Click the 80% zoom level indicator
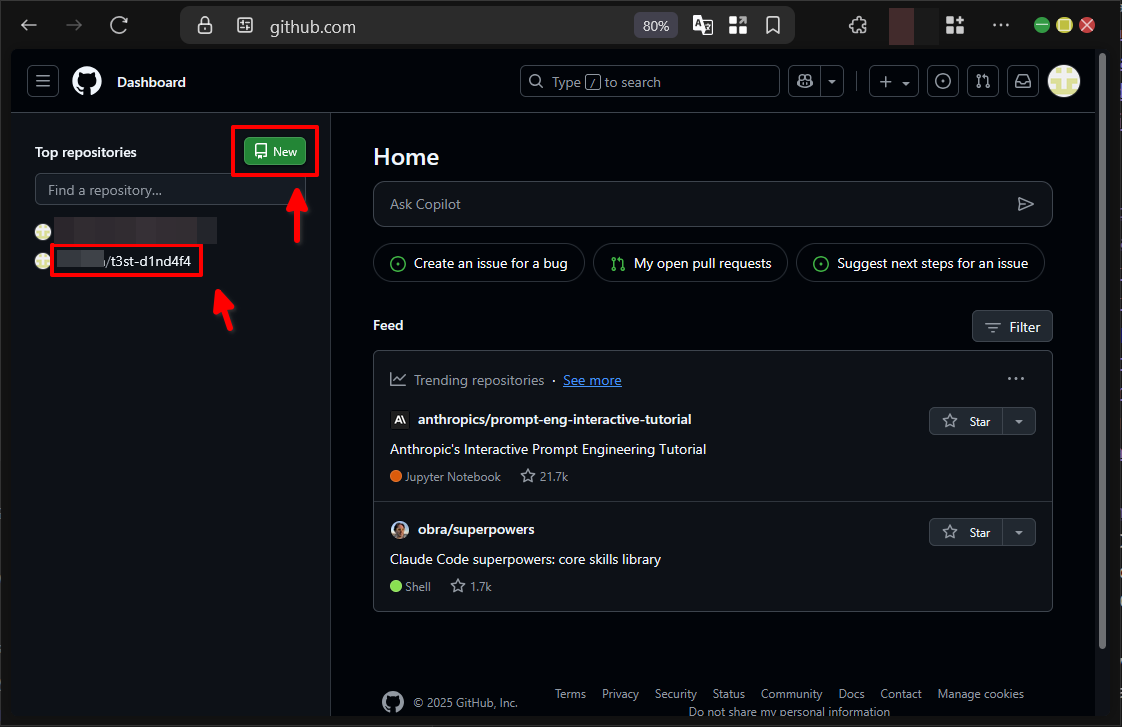Viewport: 1122px width, 727px height. 656,25
